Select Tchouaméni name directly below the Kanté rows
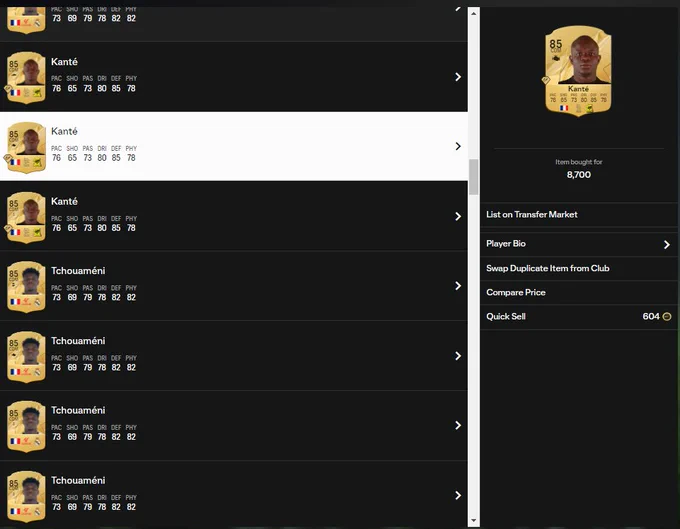Viewport: 680px width, 529px height. [x=78, y=271]
